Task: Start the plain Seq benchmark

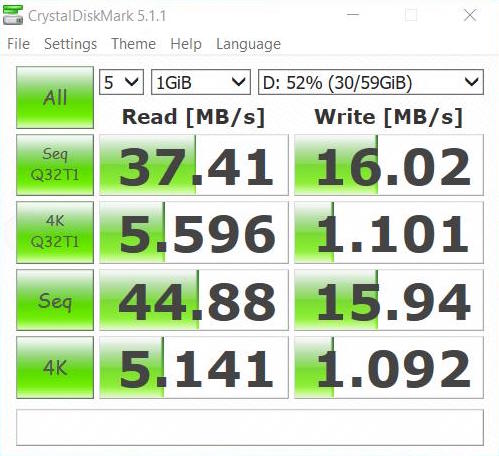Action: click(x=55, y=300)
